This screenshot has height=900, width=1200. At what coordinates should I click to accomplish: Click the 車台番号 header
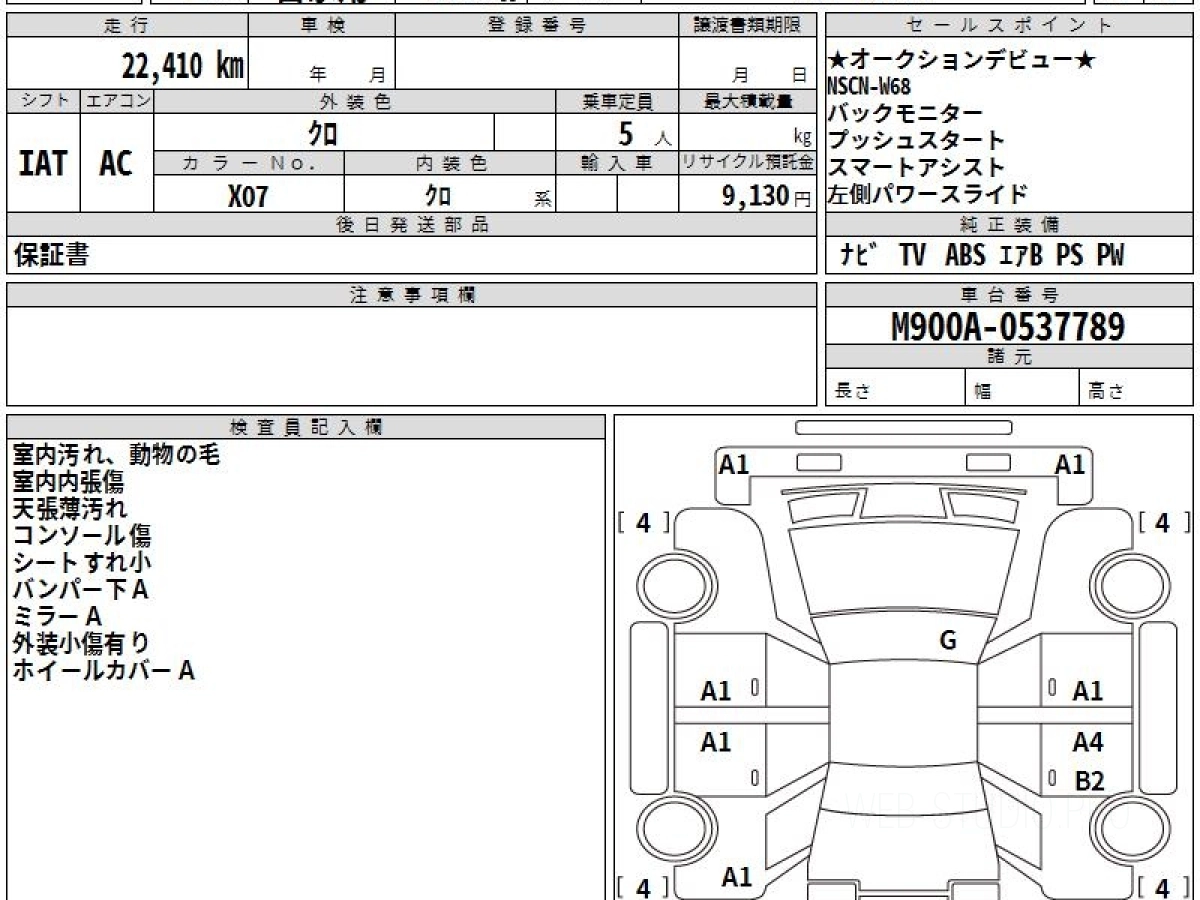tap(1009, 295)
